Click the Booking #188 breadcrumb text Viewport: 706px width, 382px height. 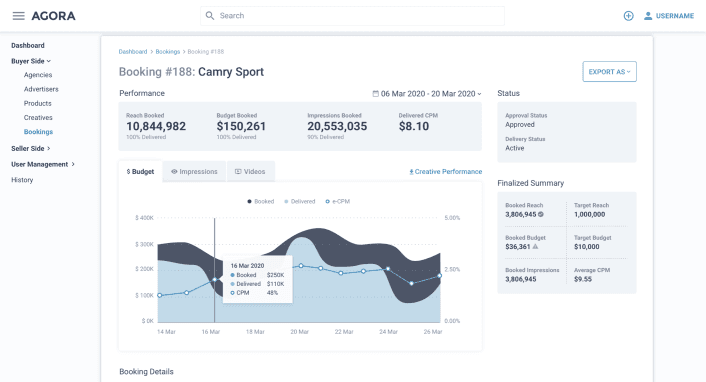pos(206,52)
